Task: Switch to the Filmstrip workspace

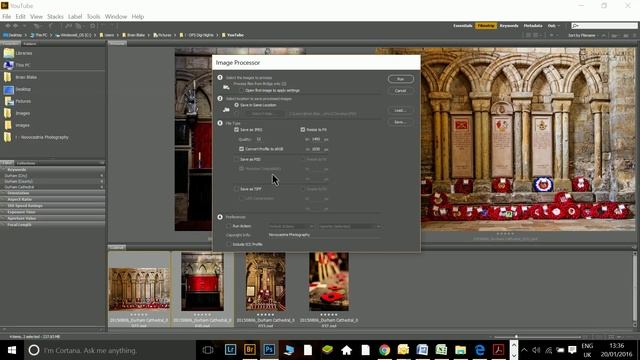Action: click(x=486, y=26)
